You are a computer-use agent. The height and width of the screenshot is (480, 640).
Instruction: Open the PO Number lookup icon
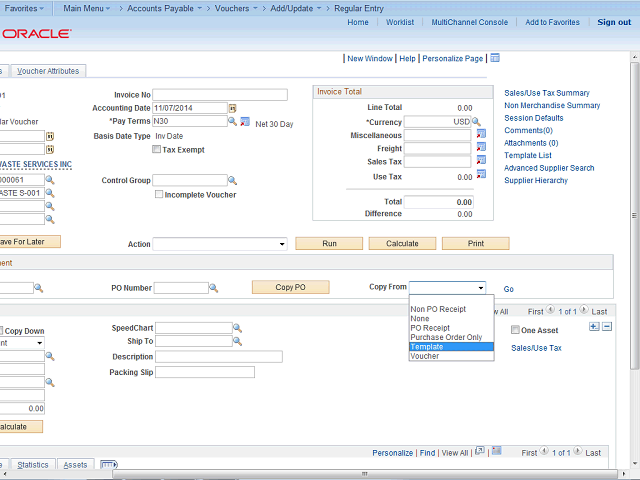pyautogui.click(x=214, y=288)
